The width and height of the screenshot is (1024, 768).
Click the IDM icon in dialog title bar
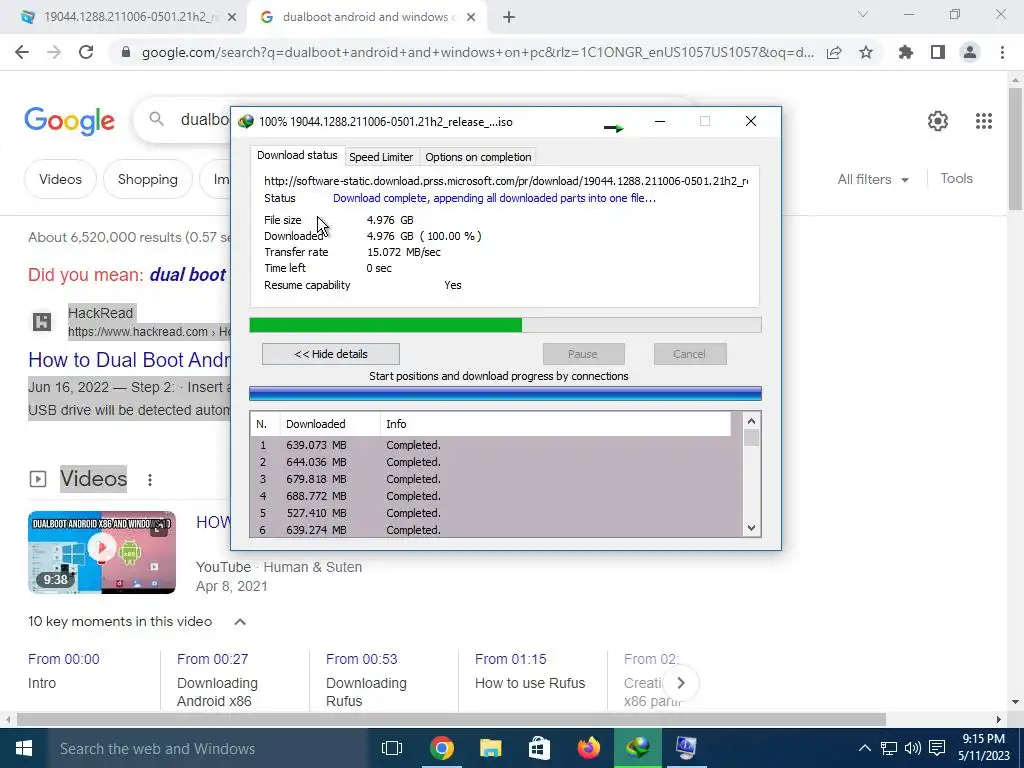point(246,121)
